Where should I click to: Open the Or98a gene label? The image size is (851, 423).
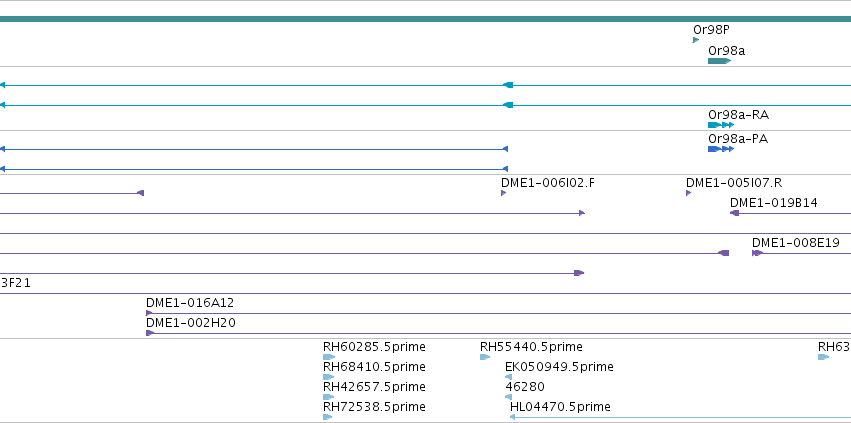[727, 51]
